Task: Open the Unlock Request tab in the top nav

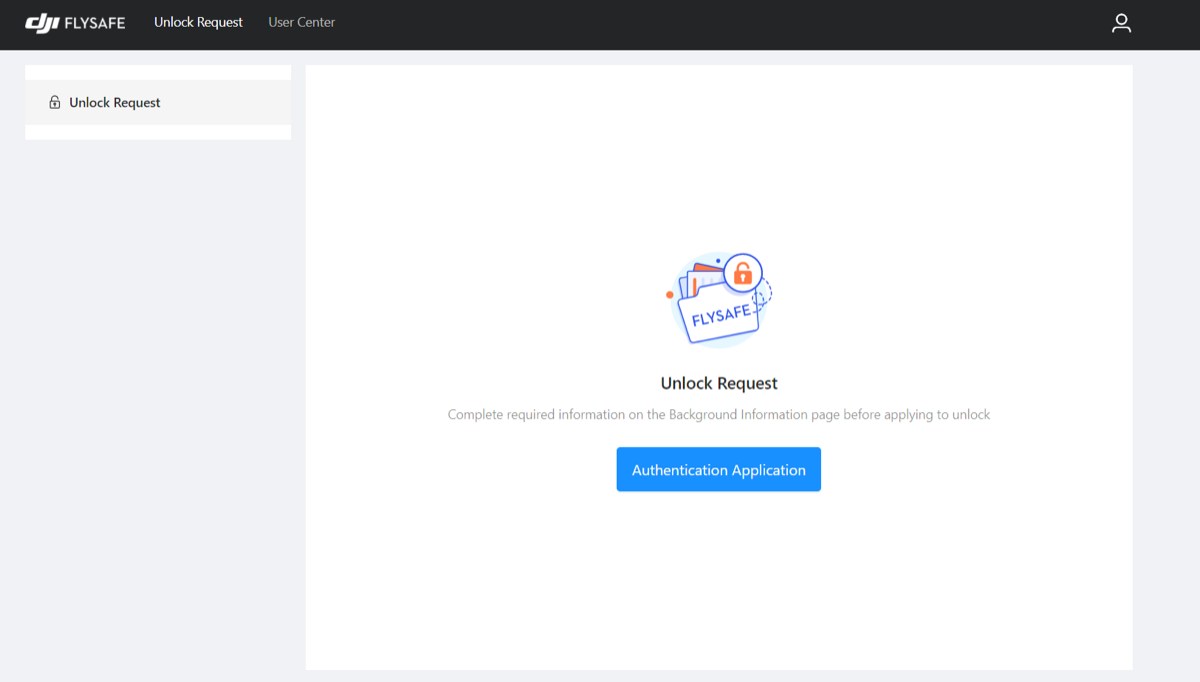Action: pos(198,22)
